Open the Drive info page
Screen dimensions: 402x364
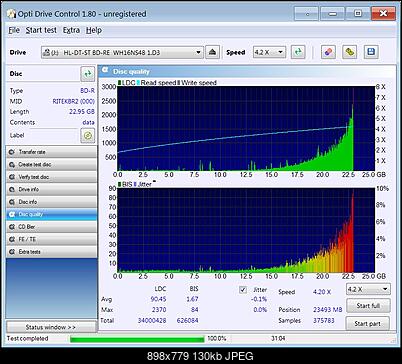point(51,189)
